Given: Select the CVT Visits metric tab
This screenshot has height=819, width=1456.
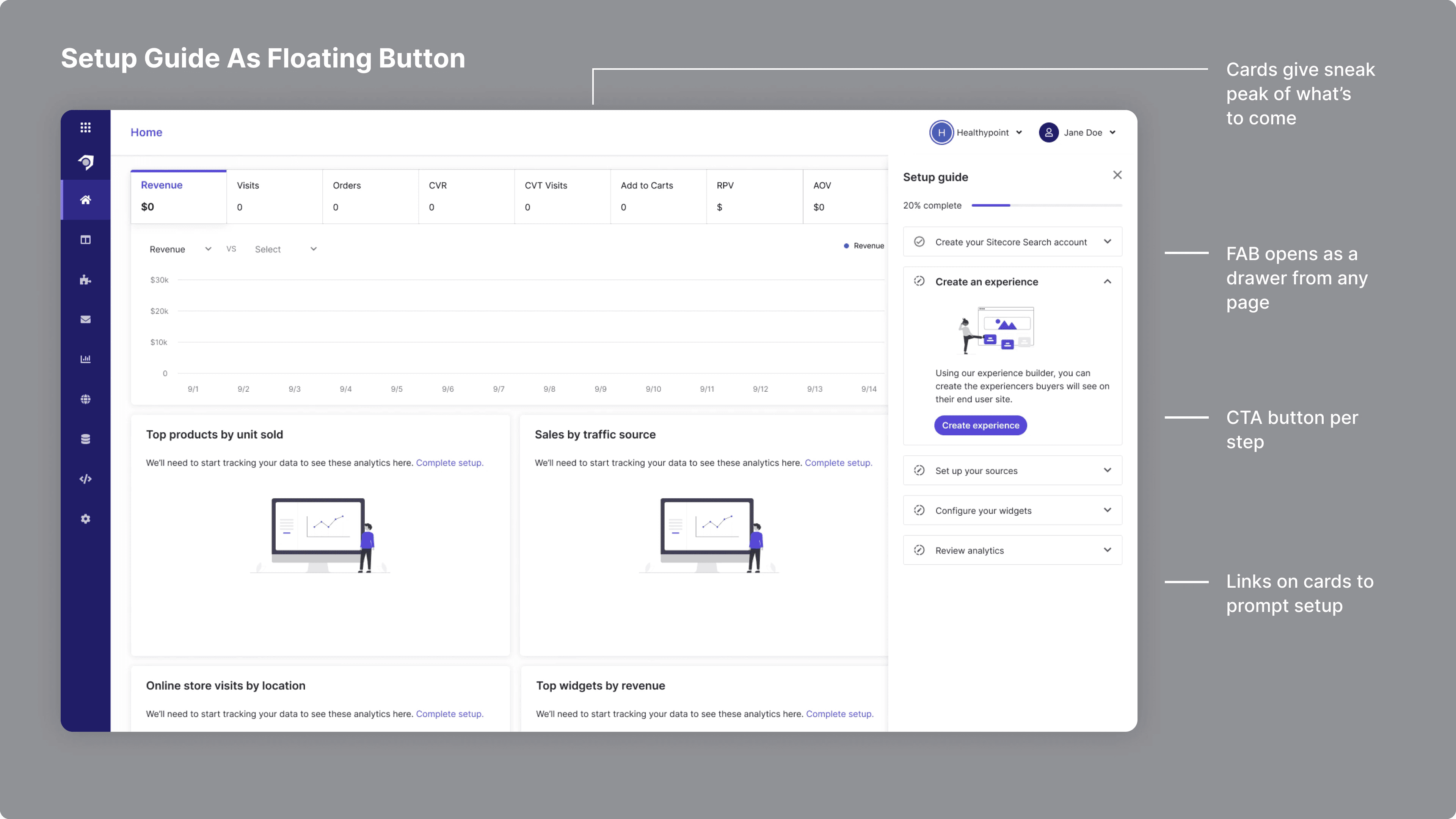Looking at the screenshot, I should [563, 197].
